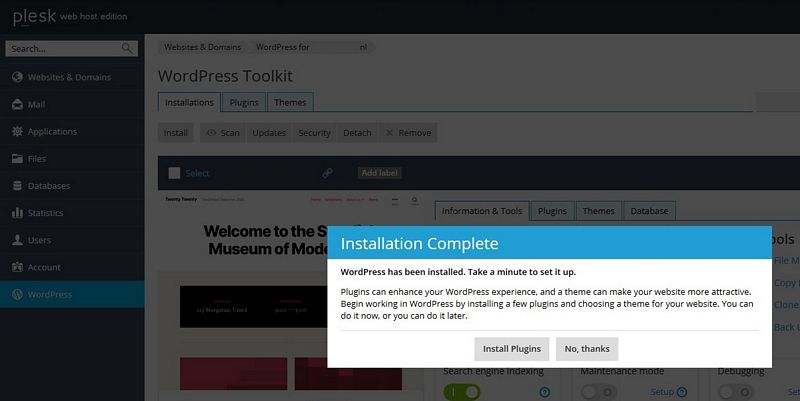Open the instance Themes tab
Screen dimensions: 800x401
point(598,211)
